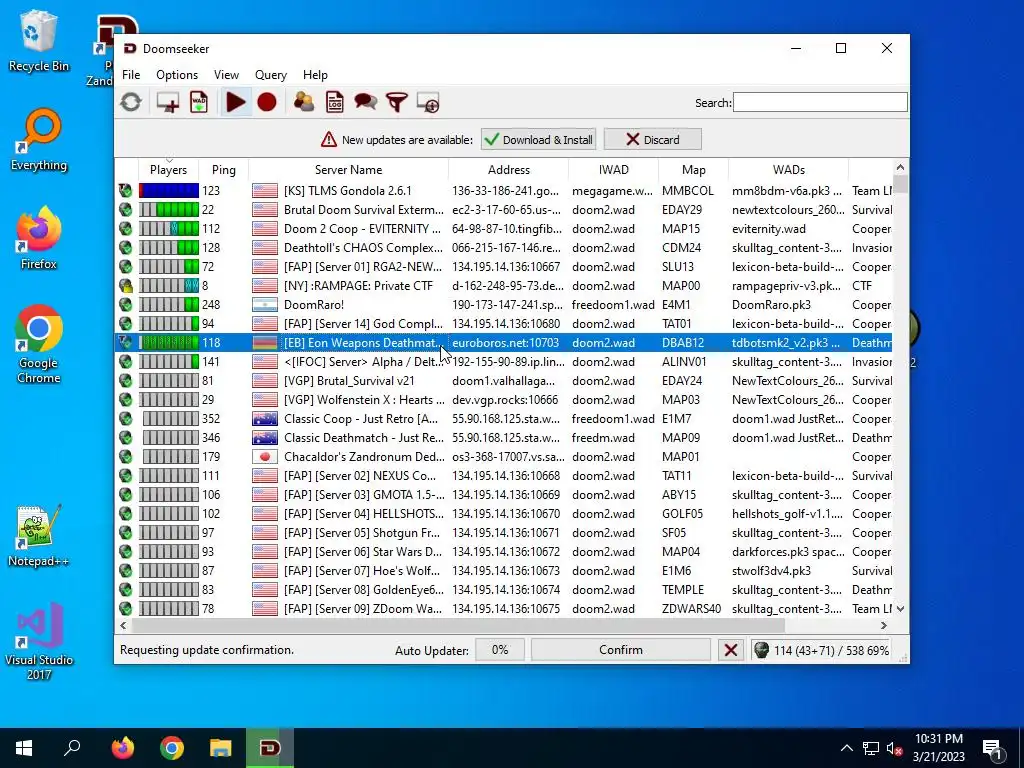
Task: Click the Doomseeker logo in the title bar
Action: (130, 48)
